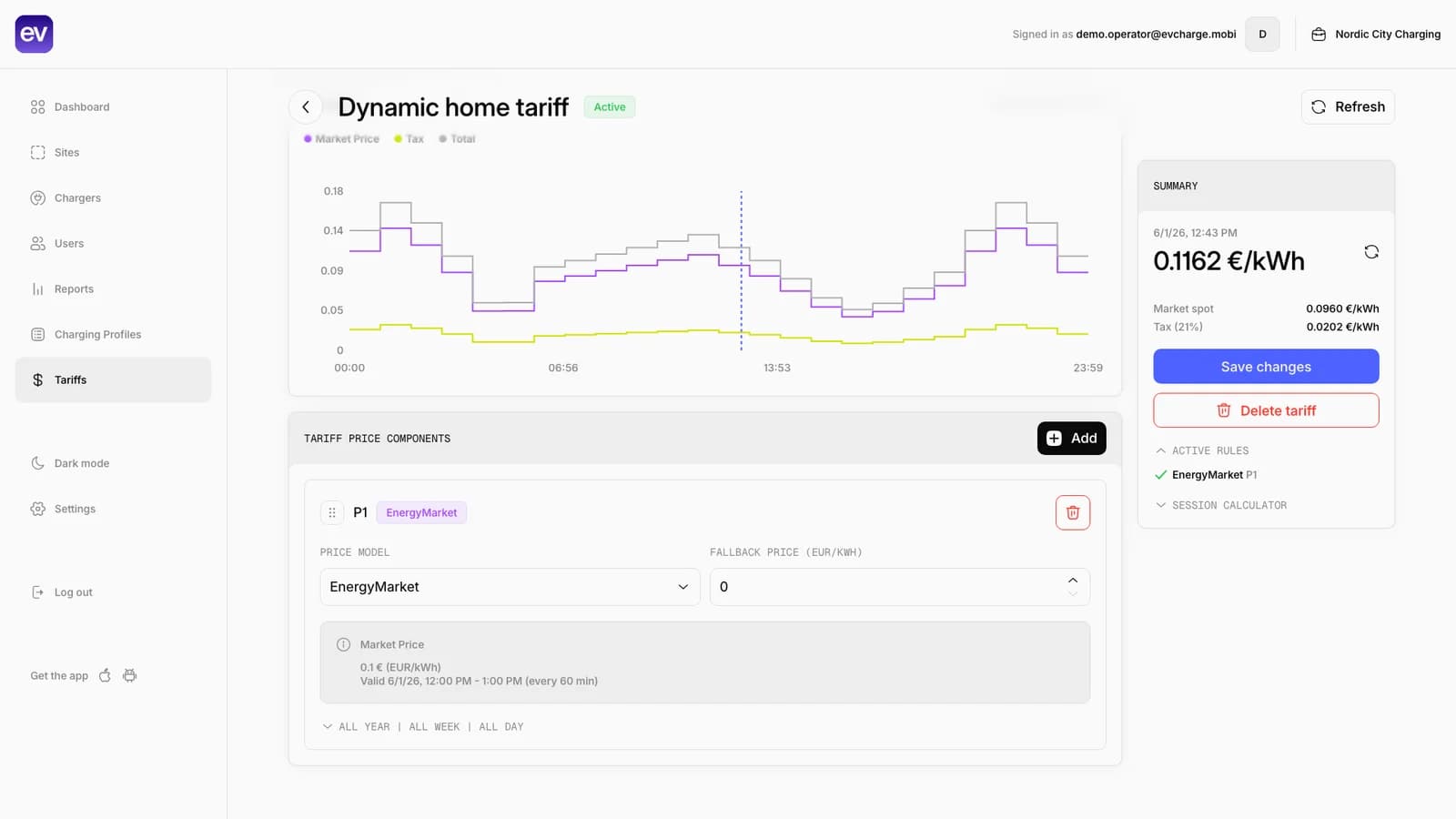Open Chargers in the sidebar

click(113, 197)
